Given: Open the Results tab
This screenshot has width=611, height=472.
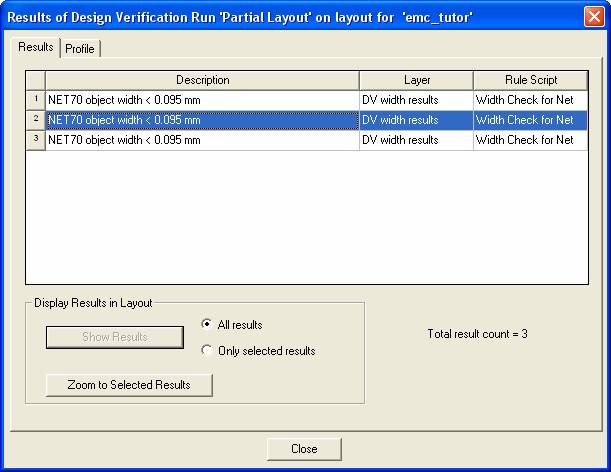Looking at the screenshot, I should [x=36, y=48].
